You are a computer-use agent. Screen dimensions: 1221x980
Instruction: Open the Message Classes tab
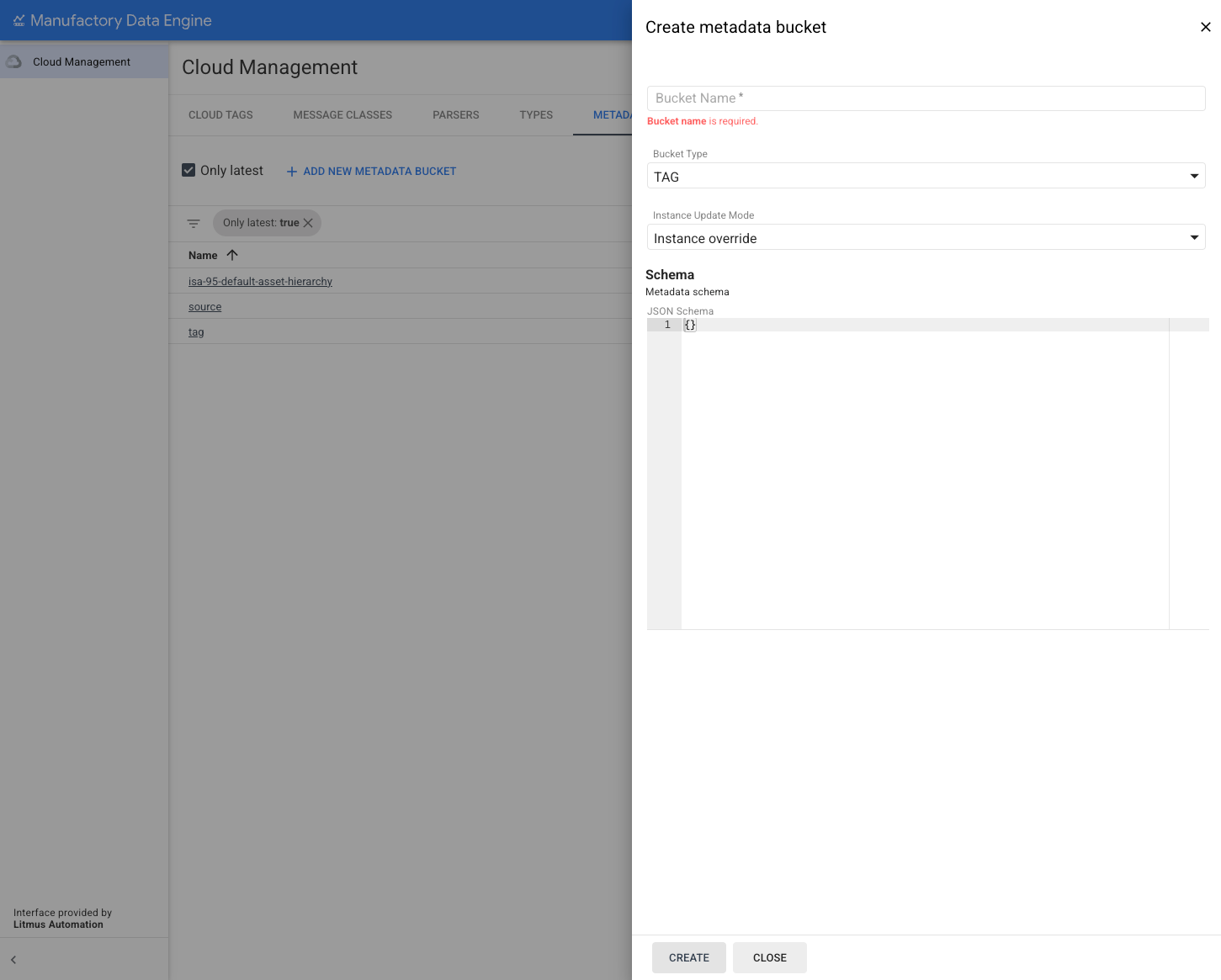[x=342, y=115]
